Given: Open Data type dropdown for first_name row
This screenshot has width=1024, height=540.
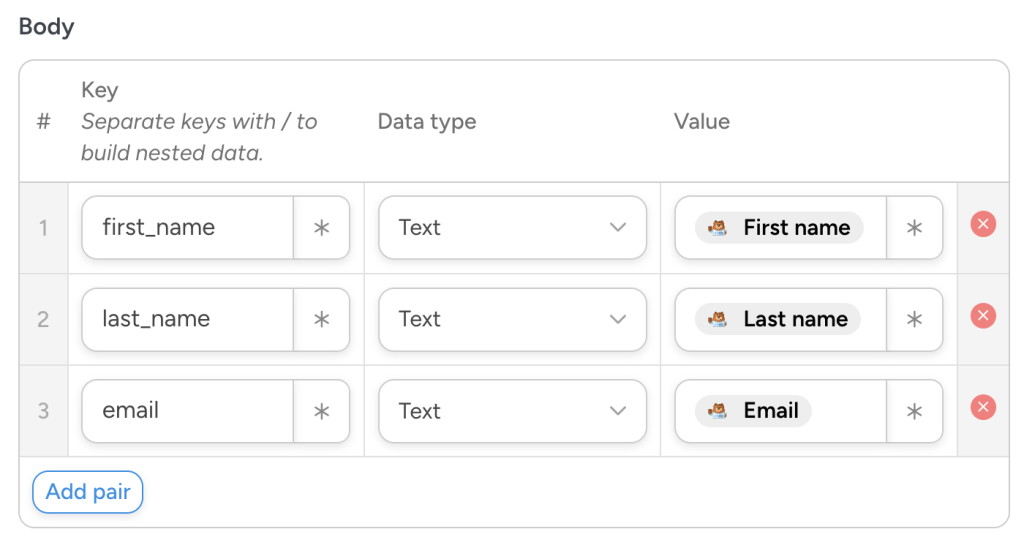Looking at the screenshot, I should 512,228.
